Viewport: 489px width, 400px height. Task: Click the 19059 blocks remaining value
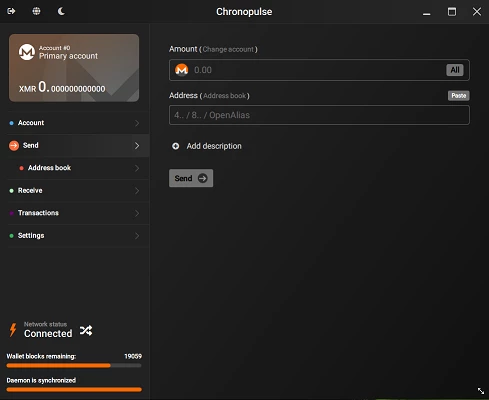(133, 356)
